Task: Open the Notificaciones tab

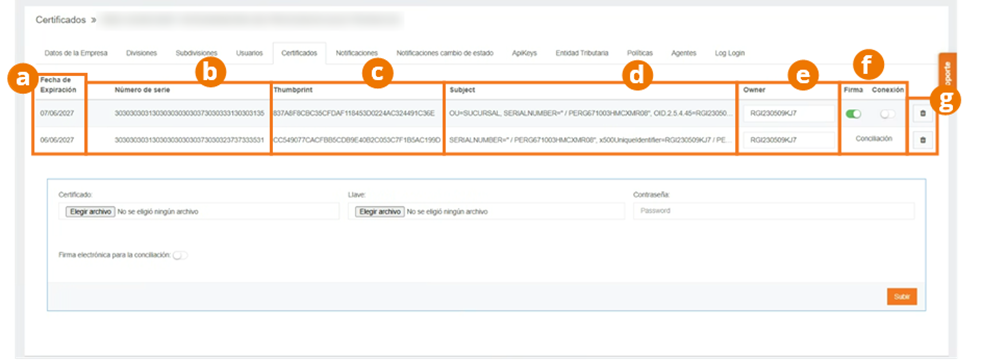Action: [356, 53]
